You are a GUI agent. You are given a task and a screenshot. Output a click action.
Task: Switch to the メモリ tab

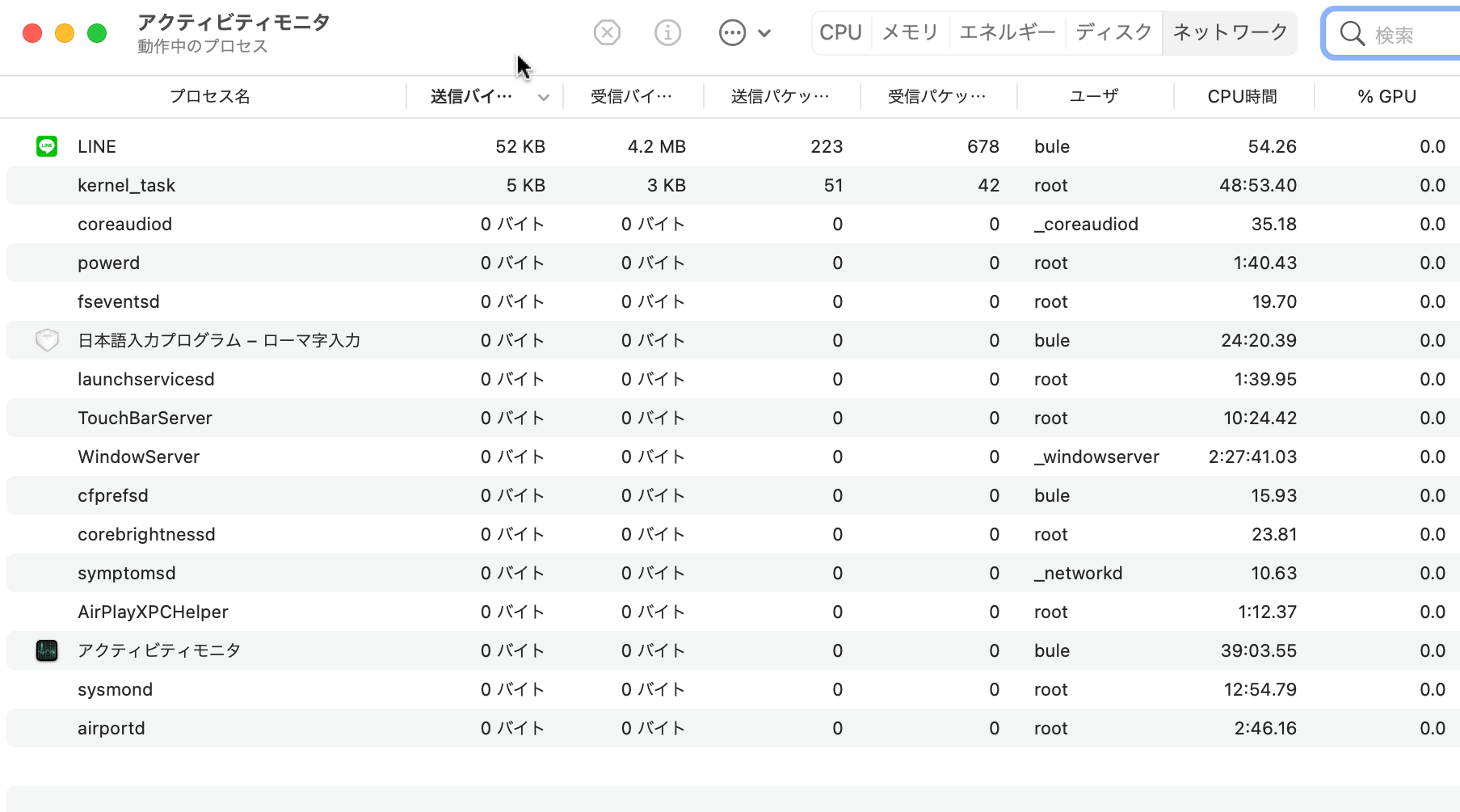[910, 33]
